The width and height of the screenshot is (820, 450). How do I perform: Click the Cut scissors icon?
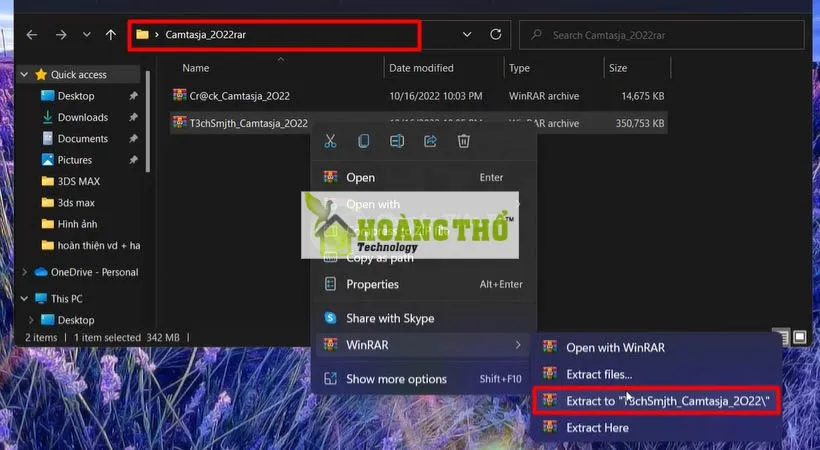[x=330, y=141]
